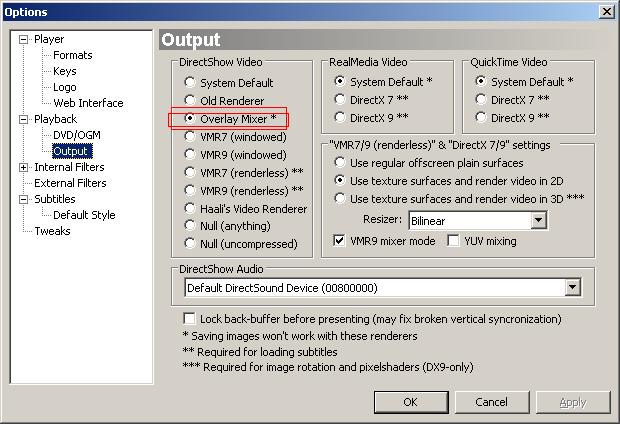This screenshot has height=424, width=620.
Task: Choose VMR7 (windowed) renderer
Action: click(235, 137)
